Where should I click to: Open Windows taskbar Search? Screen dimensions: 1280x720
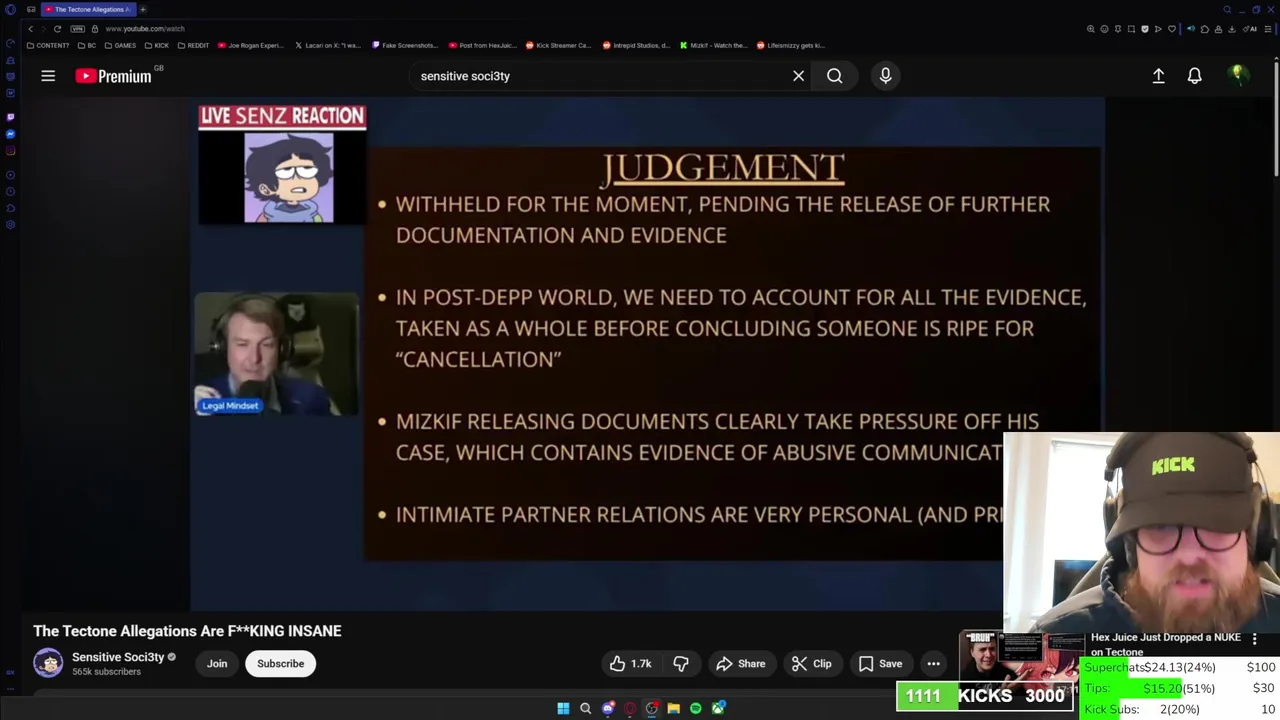coord(585,708)
